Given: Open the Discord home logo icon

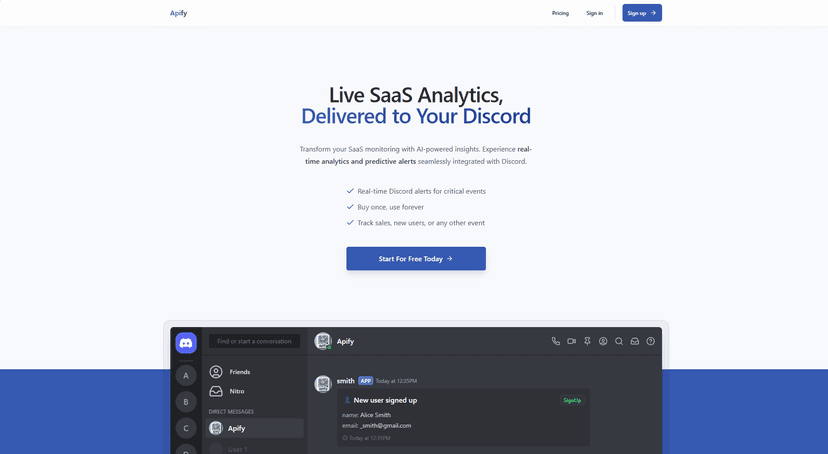Looking at the screenshot, I should coord(186,343).
